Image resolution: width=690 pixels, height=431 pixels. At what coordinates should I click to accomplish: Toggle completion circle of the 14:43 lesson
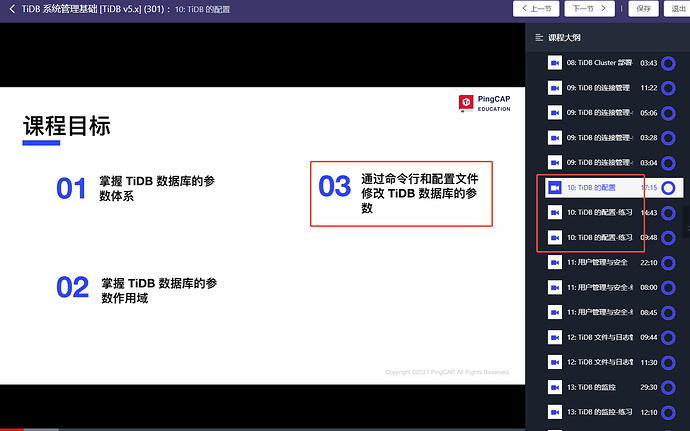(668, 213)
